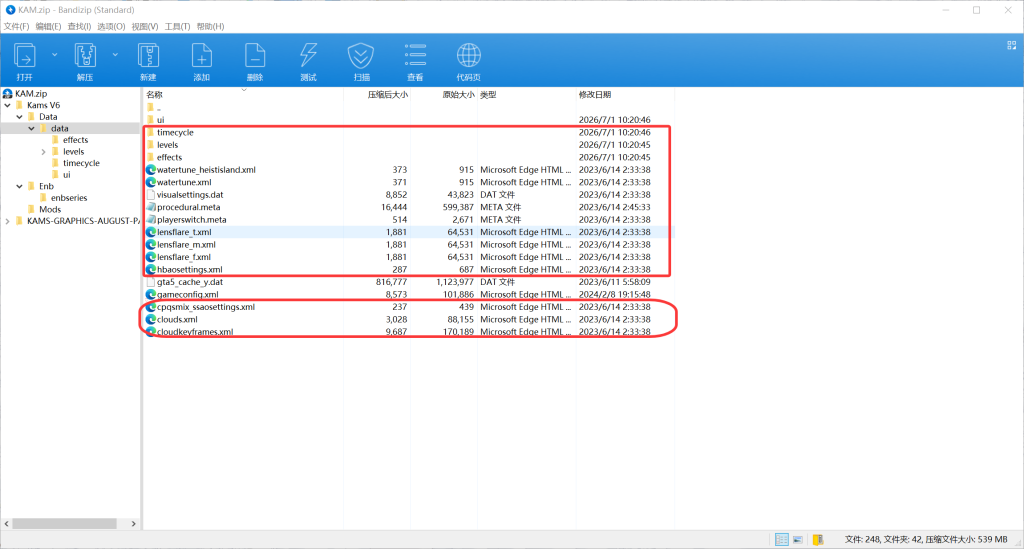The image size is (1024, 549).
Task: Select KAM.zip root in the tree
Action: (31, 93)
